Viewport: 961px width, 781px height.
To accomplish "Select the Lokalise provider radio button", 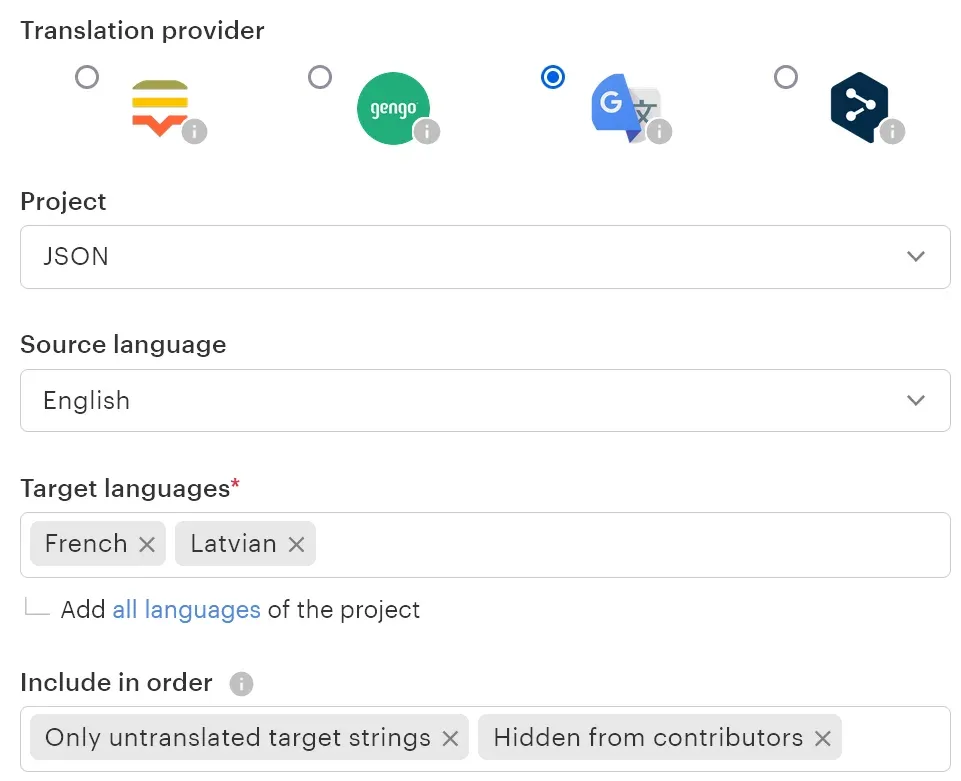I will (88, 77).
